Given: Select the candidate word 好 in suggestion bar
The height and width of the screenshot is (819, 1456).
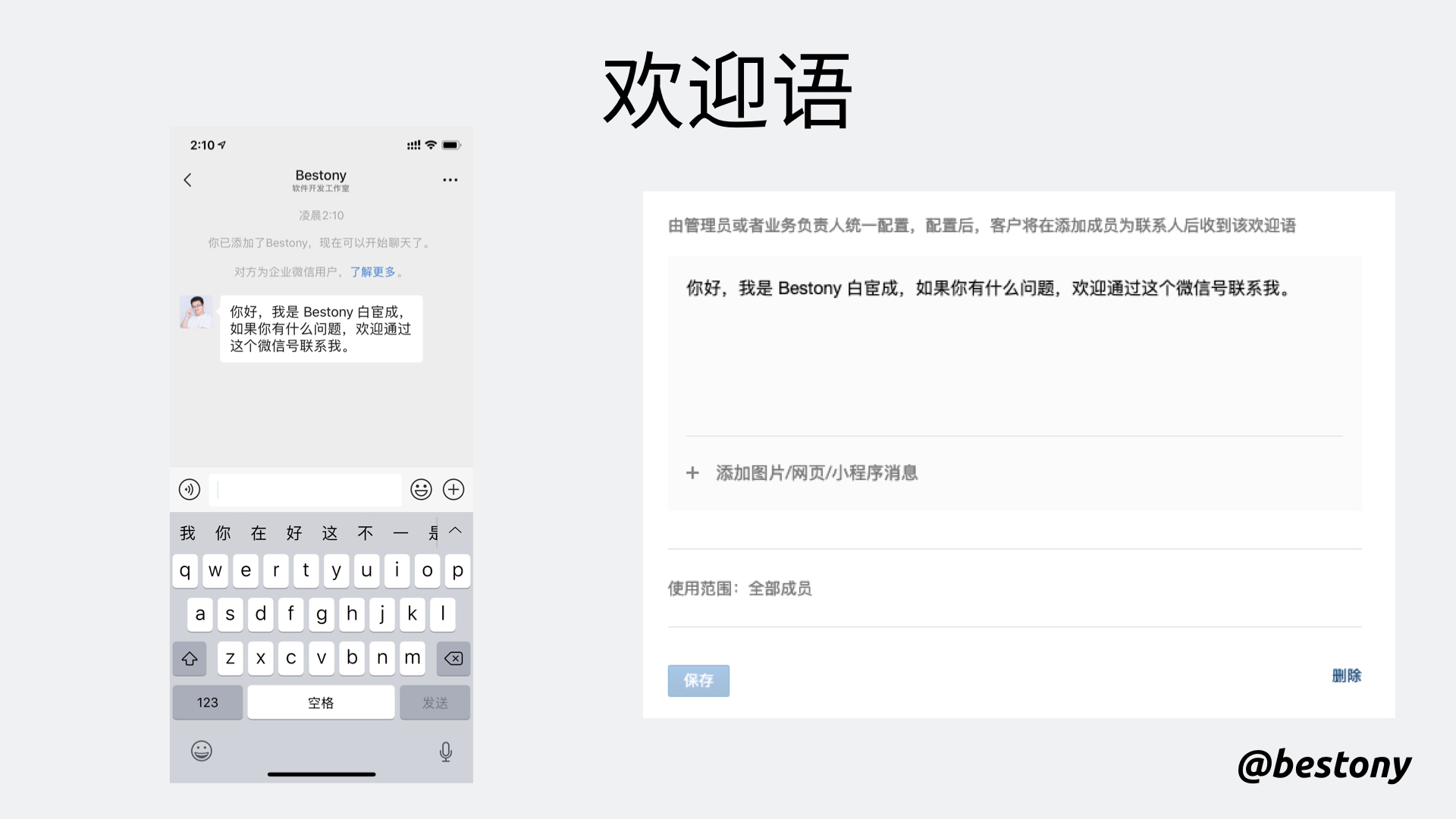Looking at the screenshot, I should pyautogui.click(x=294, y=533).
